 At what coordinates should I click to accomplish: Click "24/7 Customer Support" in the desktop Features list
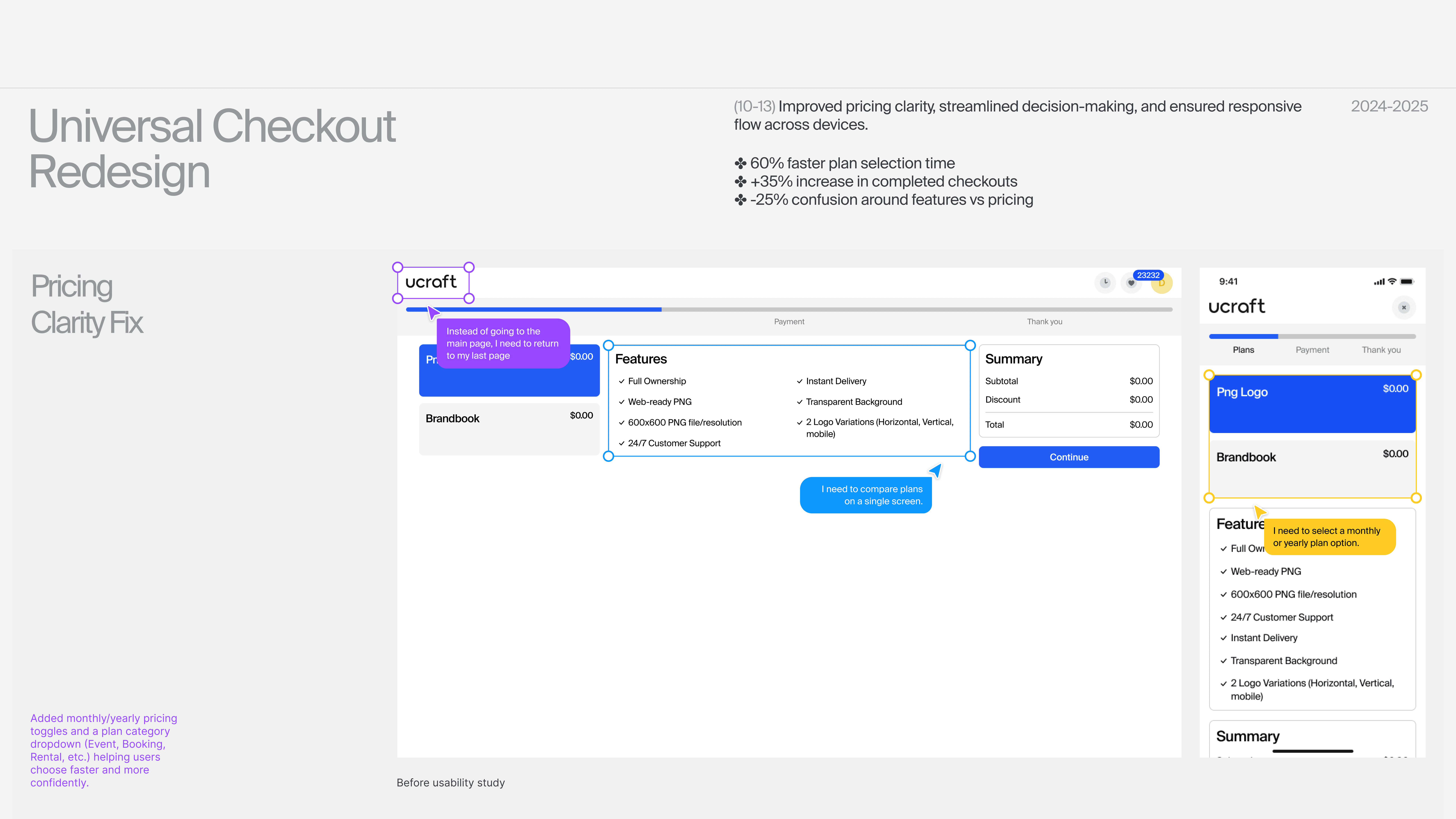(x=674, y=443)
